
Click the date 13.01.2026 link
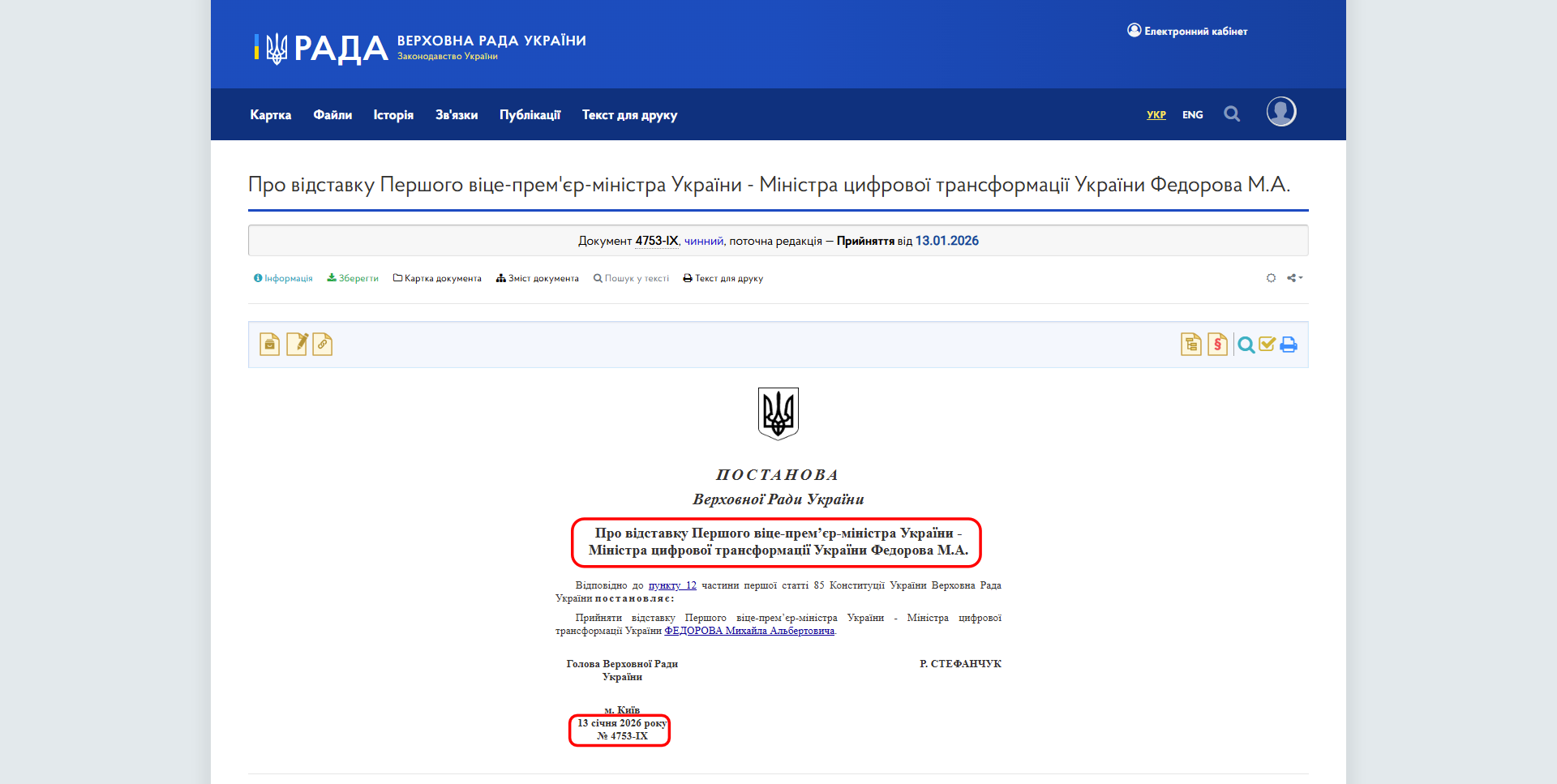click(x=947, y=241)
